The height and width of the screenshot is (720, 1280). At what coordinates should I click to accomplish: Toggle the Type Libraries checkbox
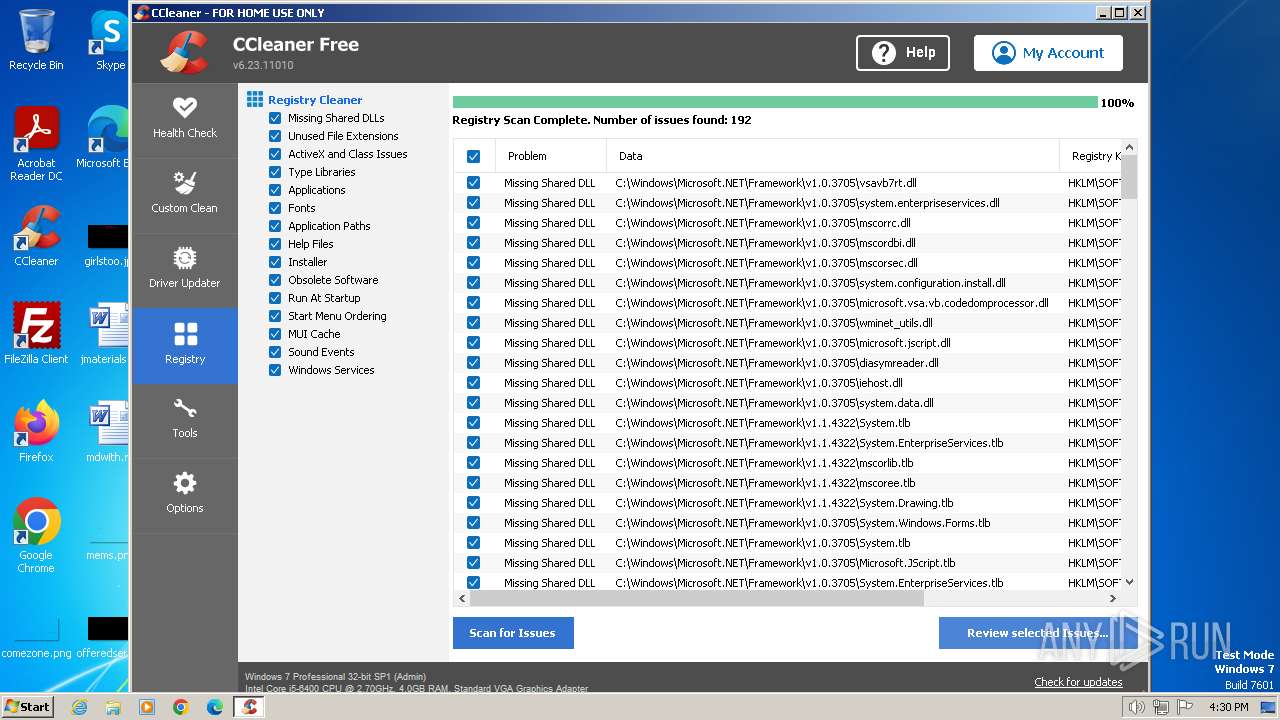pos(275,172)
